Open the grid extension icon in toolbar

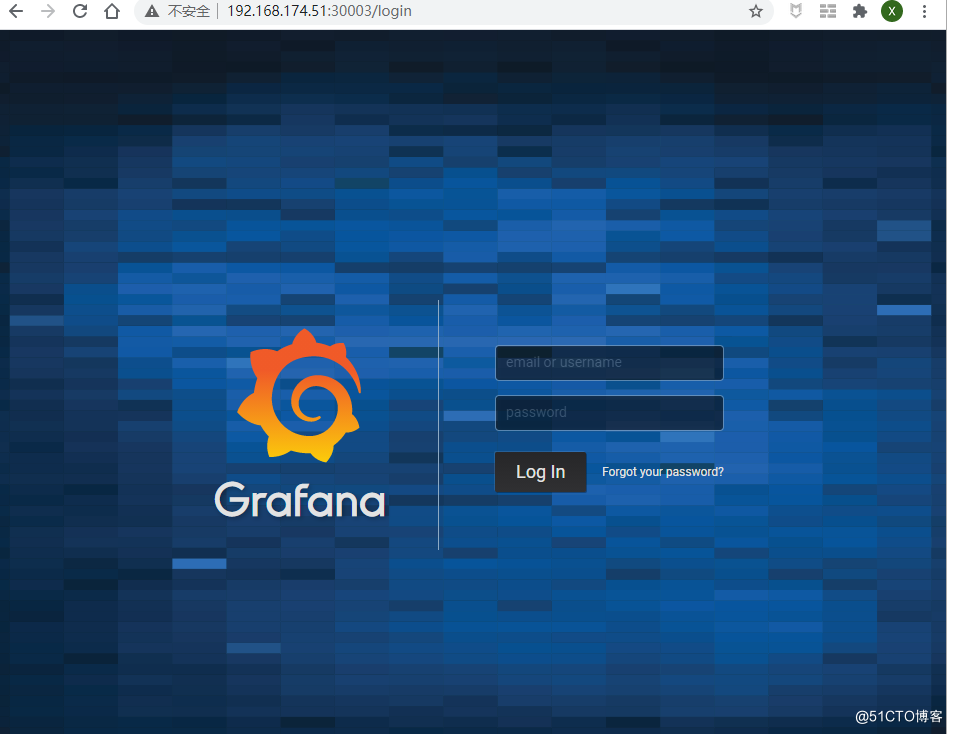coord(828,11)
